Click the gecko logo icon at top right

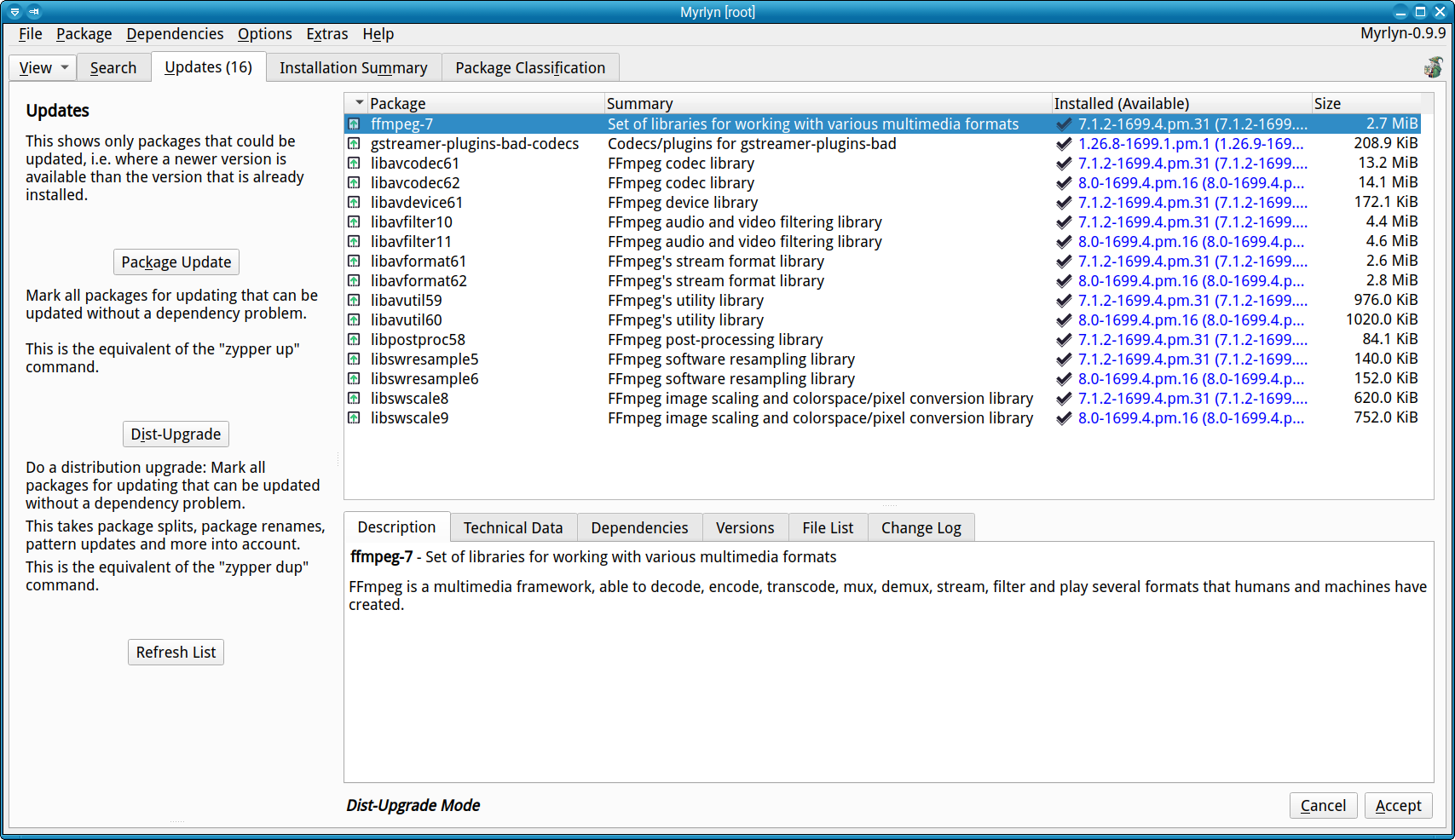(x=1433, y=67)
